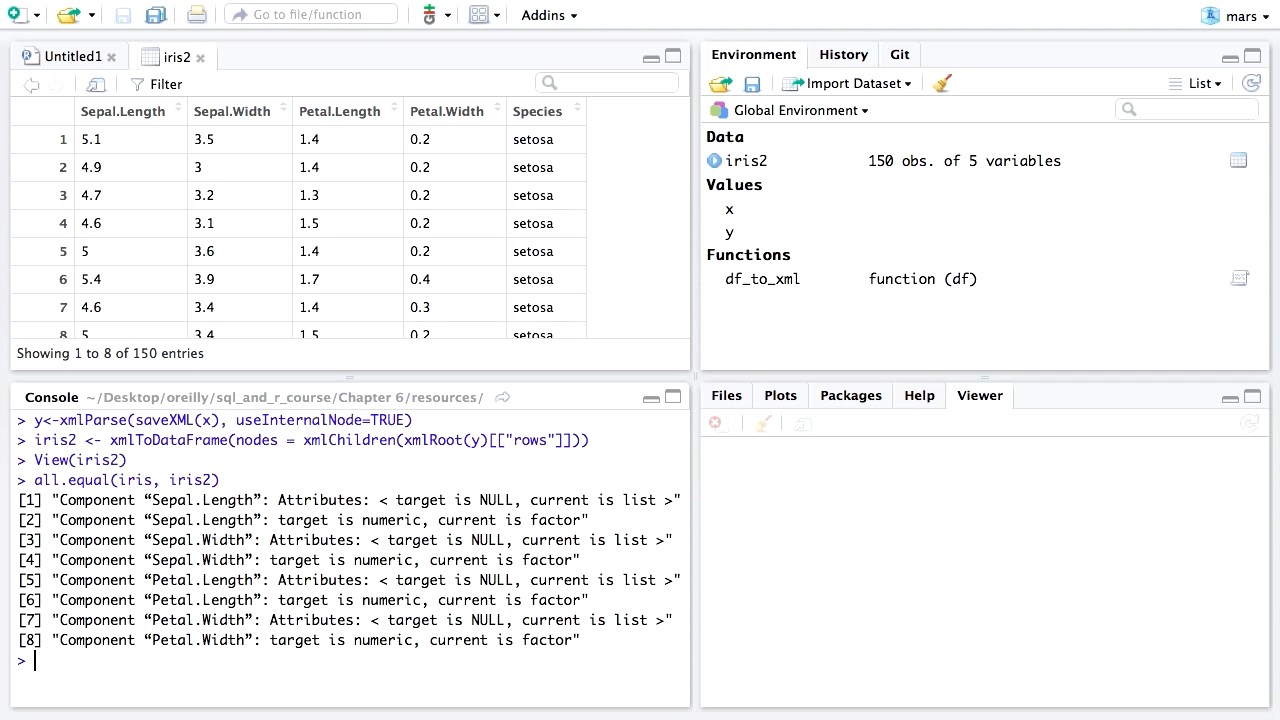
Task: Click the save workspace disk icon
Action: tap(752, 84)
